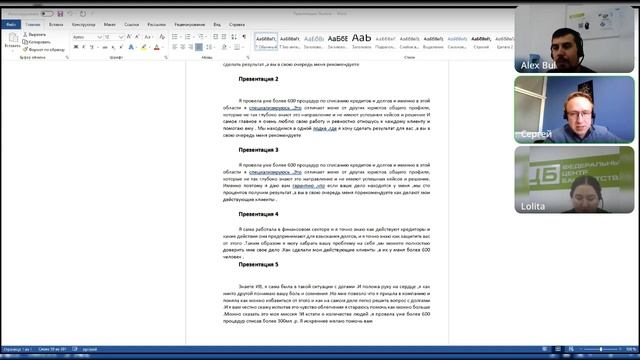Open the Ссылки ribbon tab
Image resolution: width=640 pixels, height=360 pixels.
coord(131,24)
